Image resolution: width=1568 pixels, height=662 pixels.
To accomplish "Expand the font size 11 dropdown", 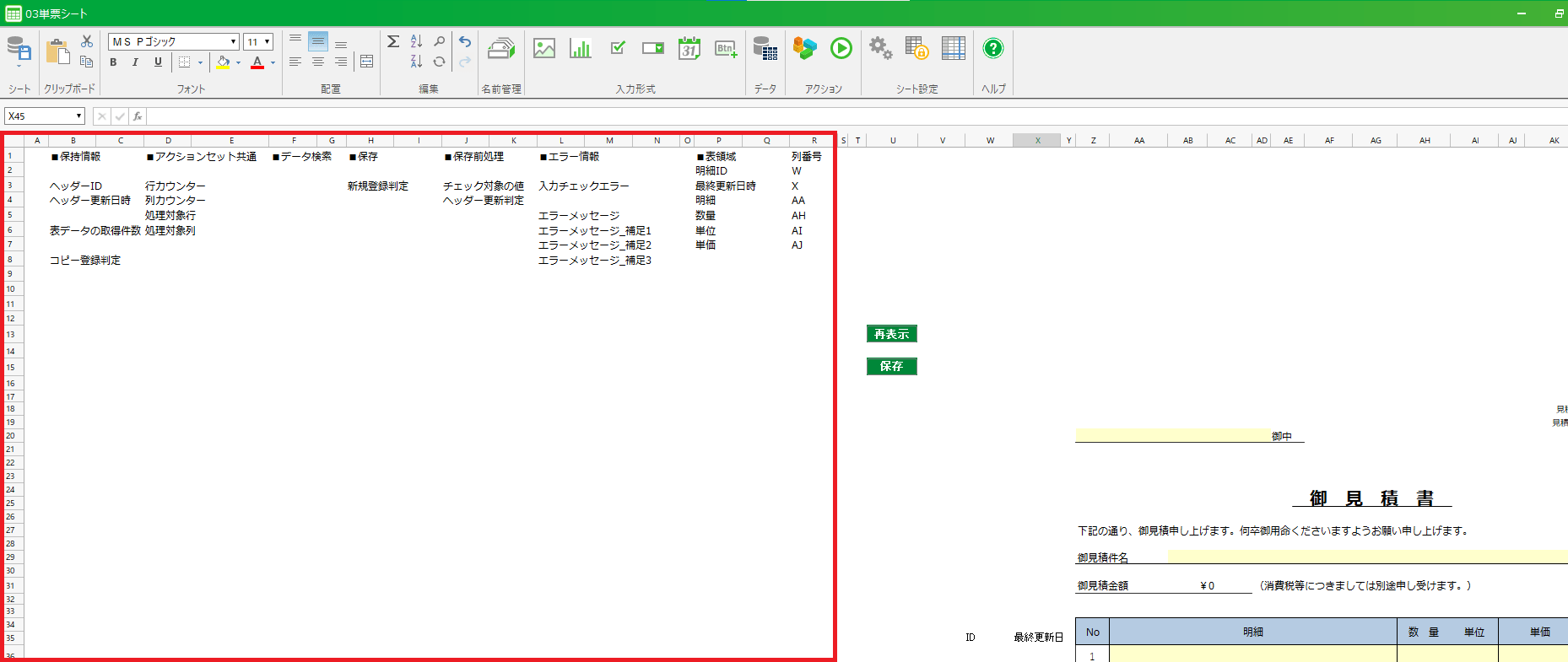I will click(268, 42).
